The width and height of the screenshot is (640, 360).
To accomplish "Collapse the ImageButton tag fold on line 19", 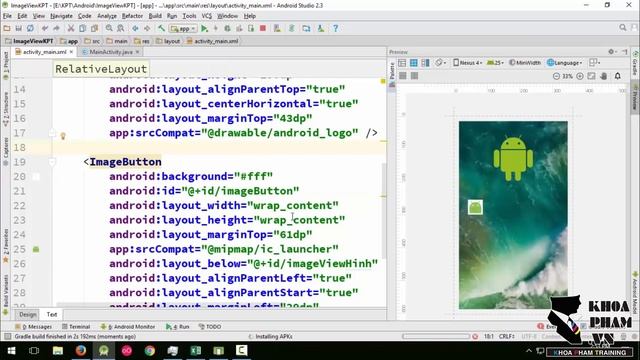I will click(x=52, y=162).
